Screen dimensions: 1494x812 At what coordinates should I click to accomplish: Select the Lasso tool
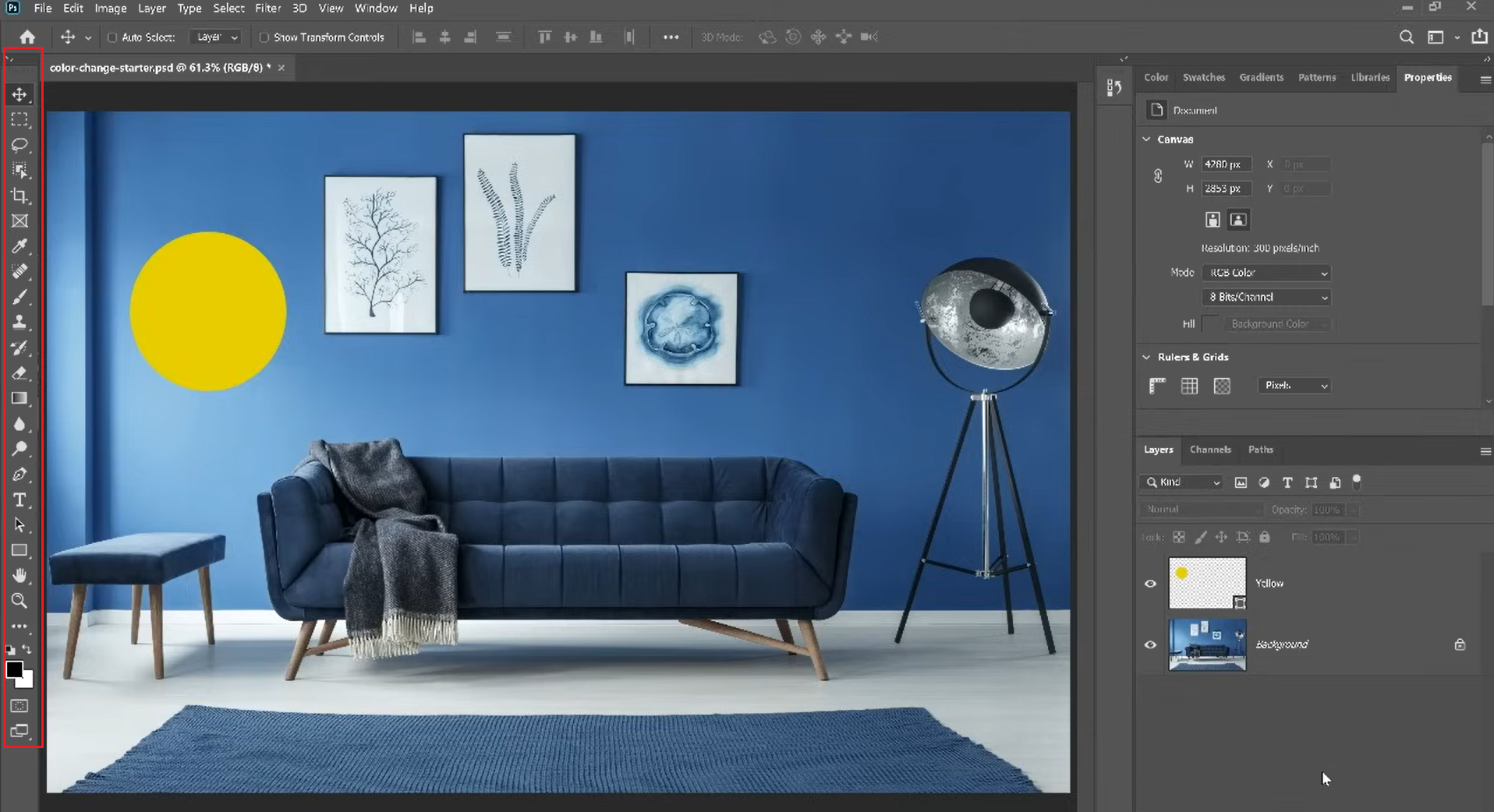[19, 144]
